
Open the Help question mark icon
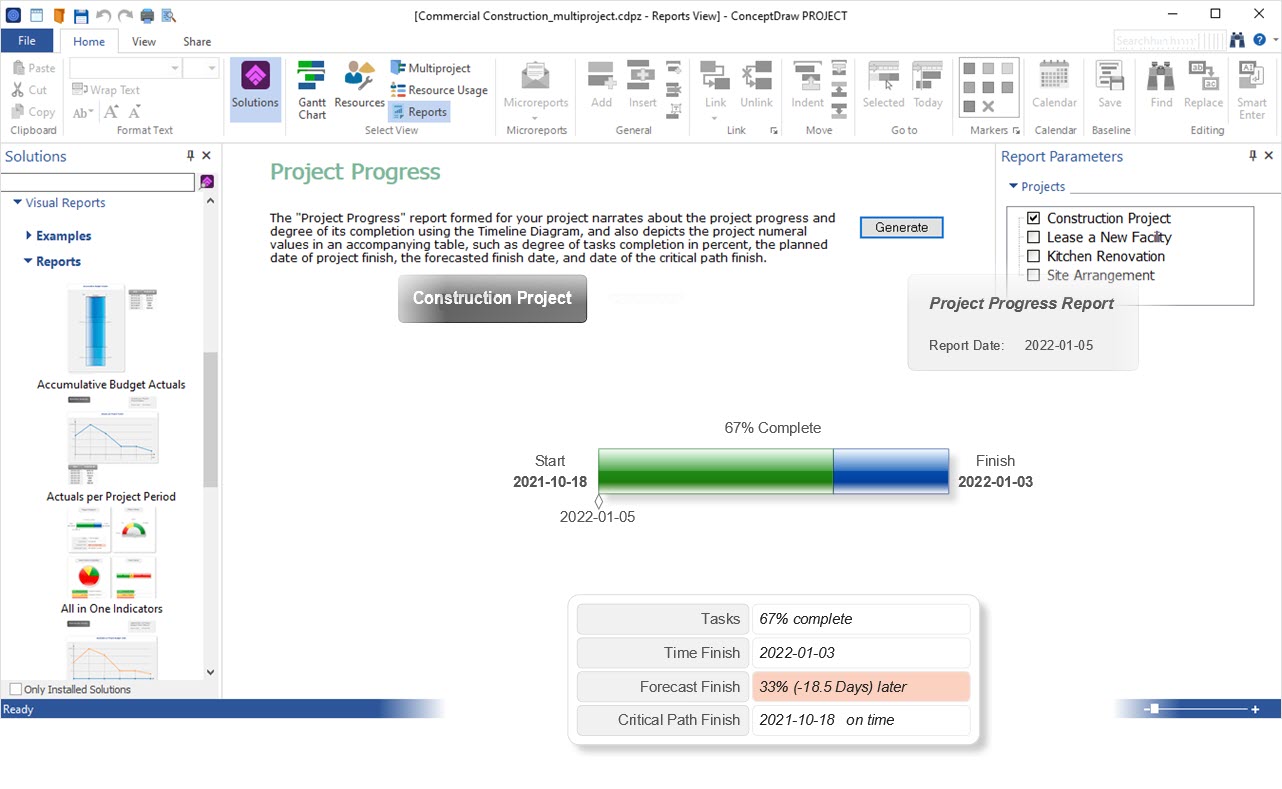(x=1259, y=40)
